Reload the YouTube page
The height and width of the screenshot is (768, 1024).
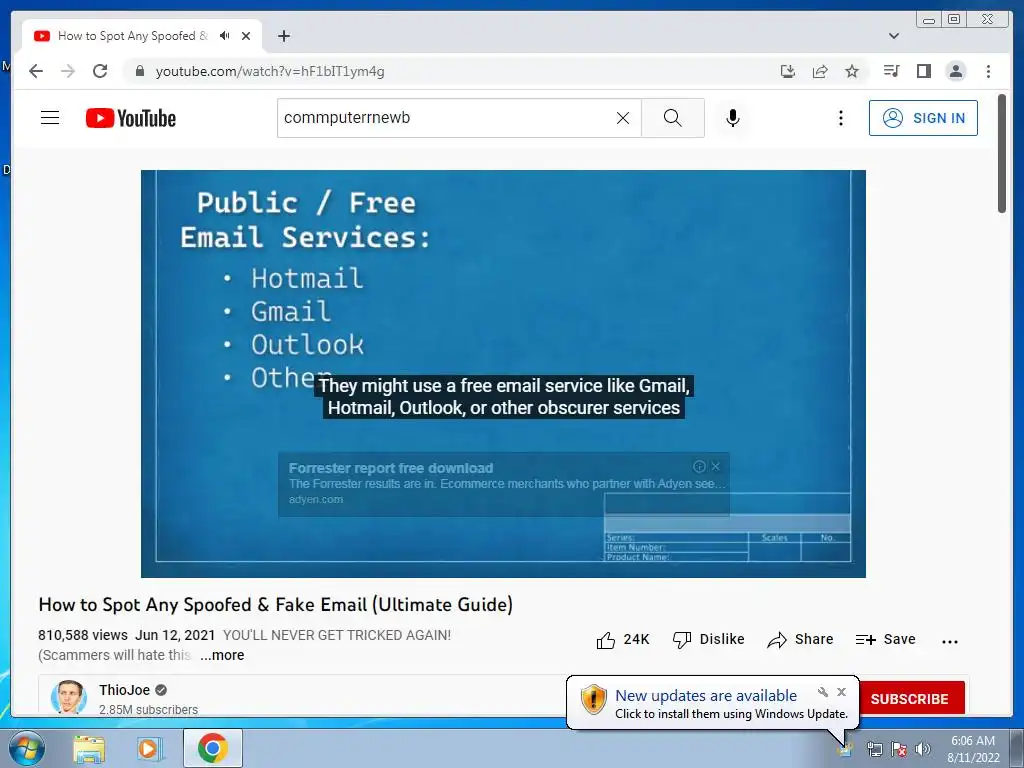(100, 71)
